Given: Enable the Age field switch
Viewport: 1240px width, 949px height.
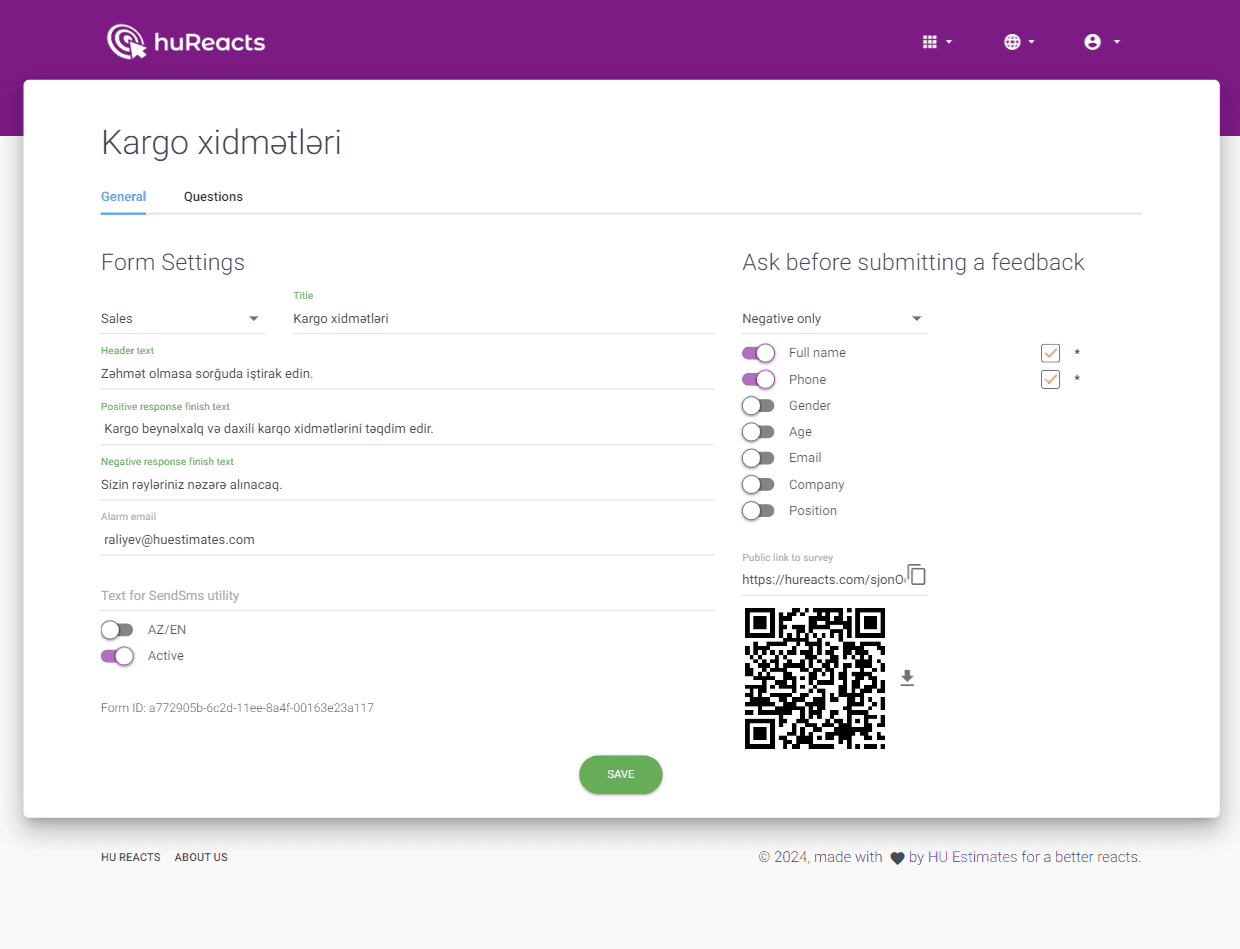Looking at the screenshot, I should (759, 432).
